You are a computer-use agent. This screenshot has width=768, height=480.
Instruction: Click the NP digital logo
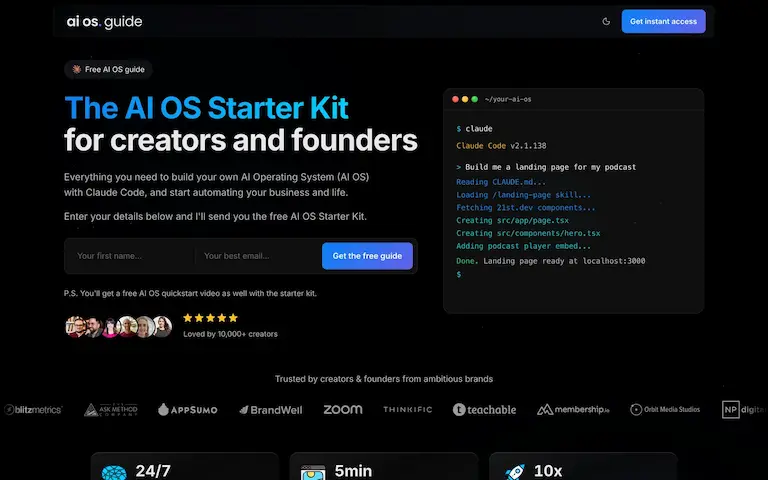click(x=744, y=409)
